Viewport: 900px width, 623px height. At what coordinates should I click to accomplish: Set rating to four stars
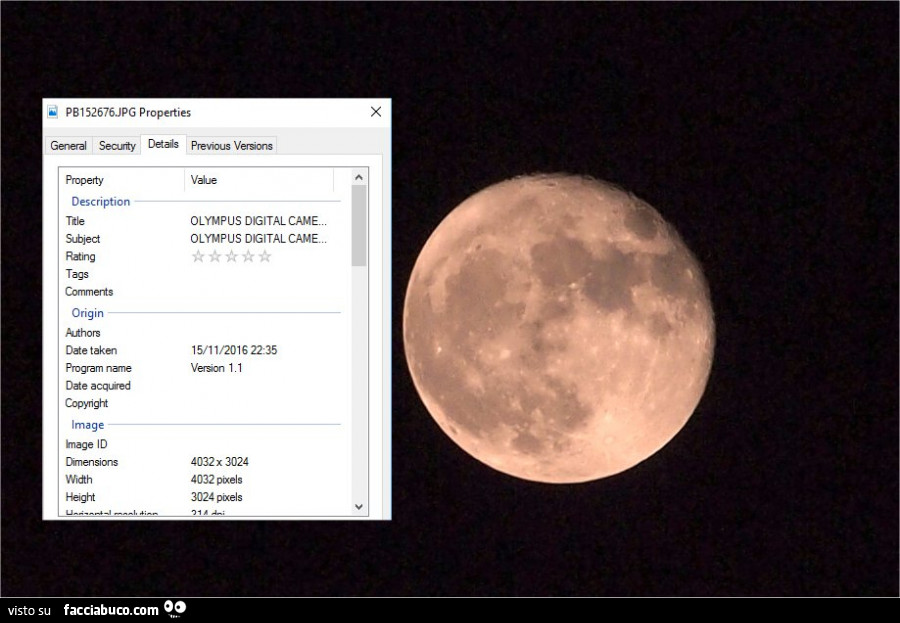248,256
